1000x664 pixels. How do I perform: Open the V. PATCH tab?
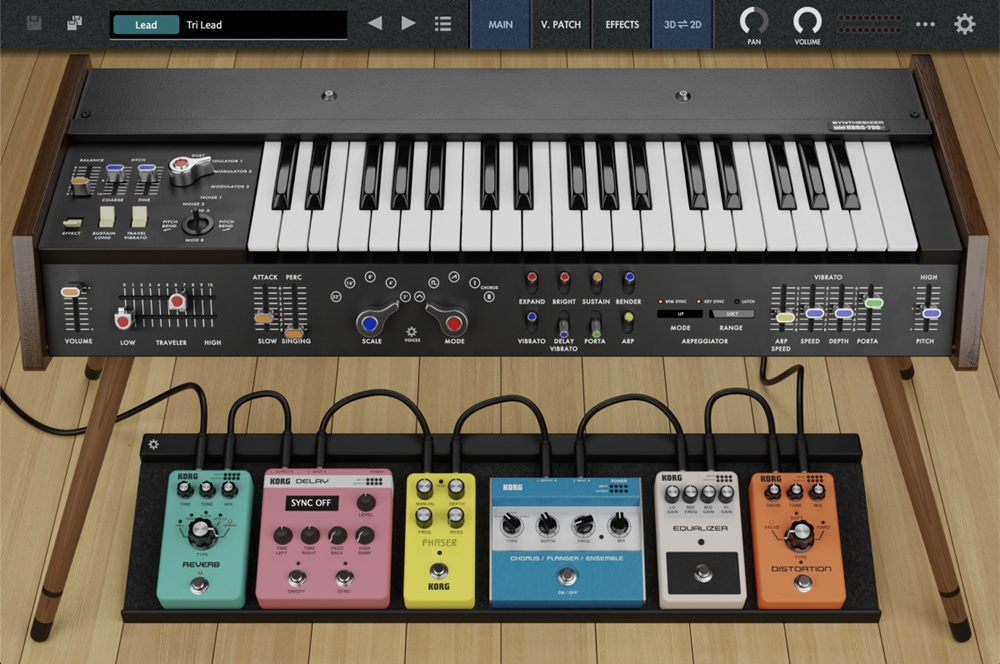[561, 23]
